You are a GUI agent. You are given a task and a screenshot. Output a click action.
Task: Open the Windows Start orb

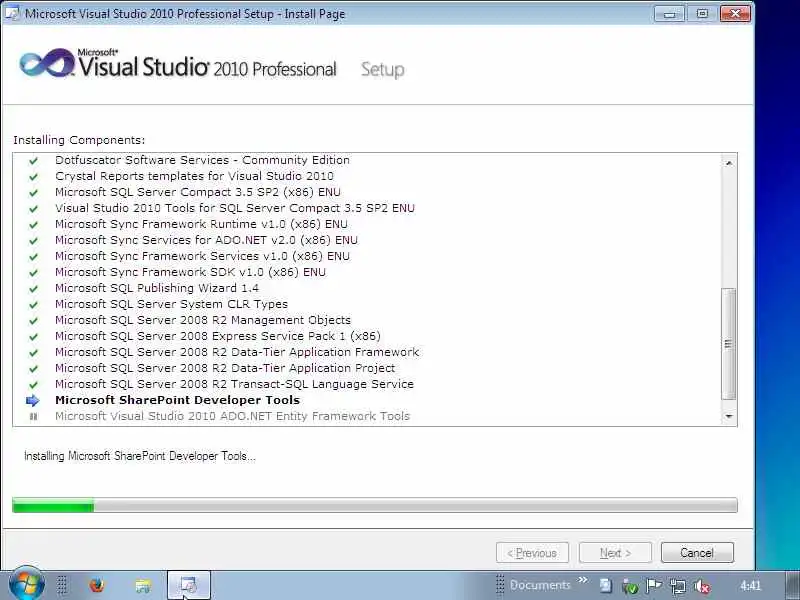[26, 584]
